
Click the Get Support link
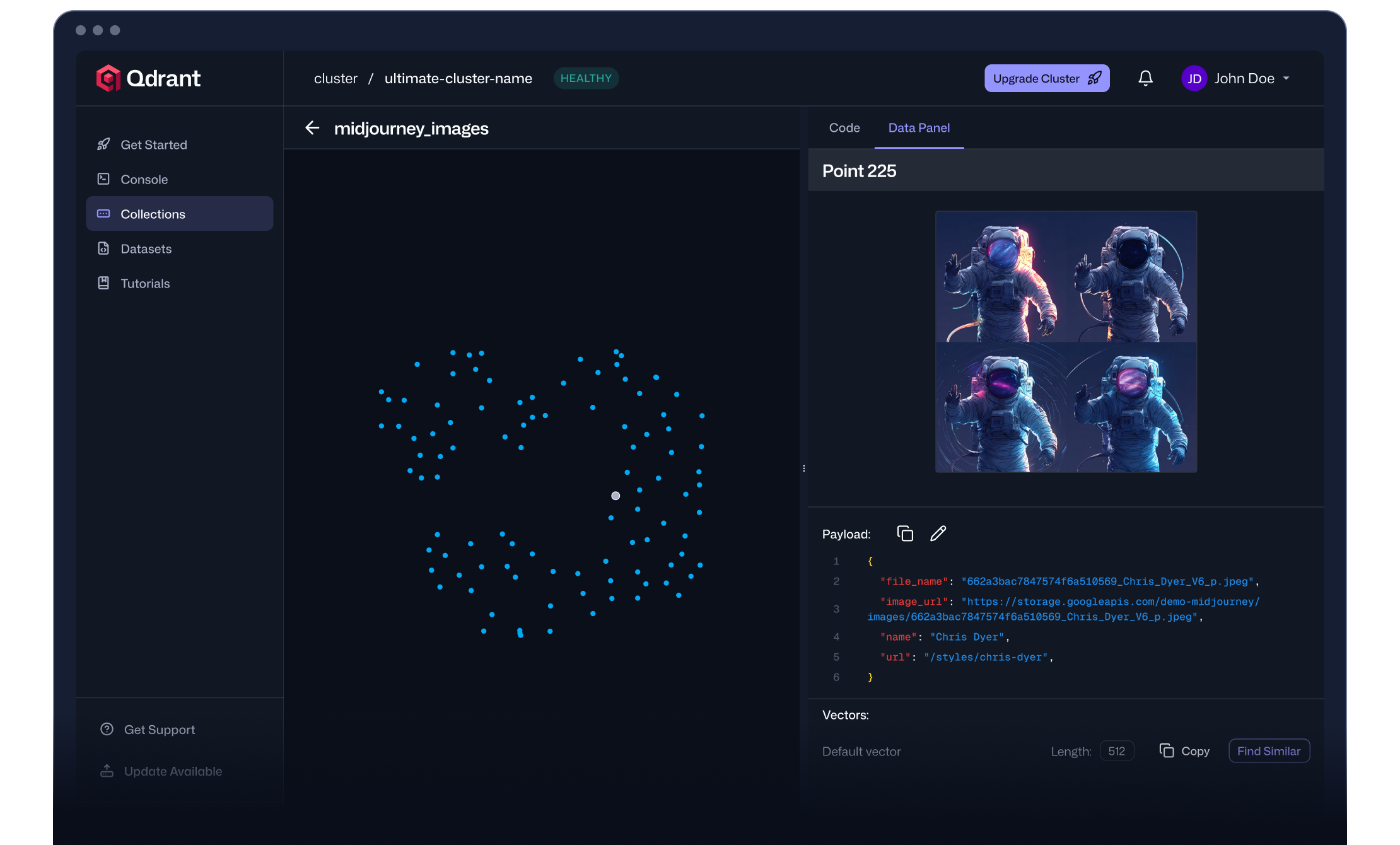[159, 729]
